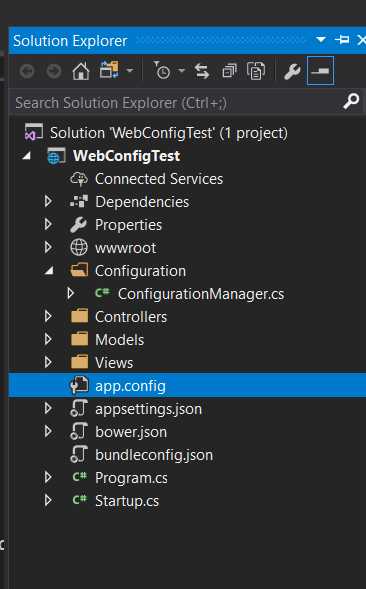Screen dimensions: 366x589
Task: Select appsettings.json in the tree
Action: tap(148, 409)
